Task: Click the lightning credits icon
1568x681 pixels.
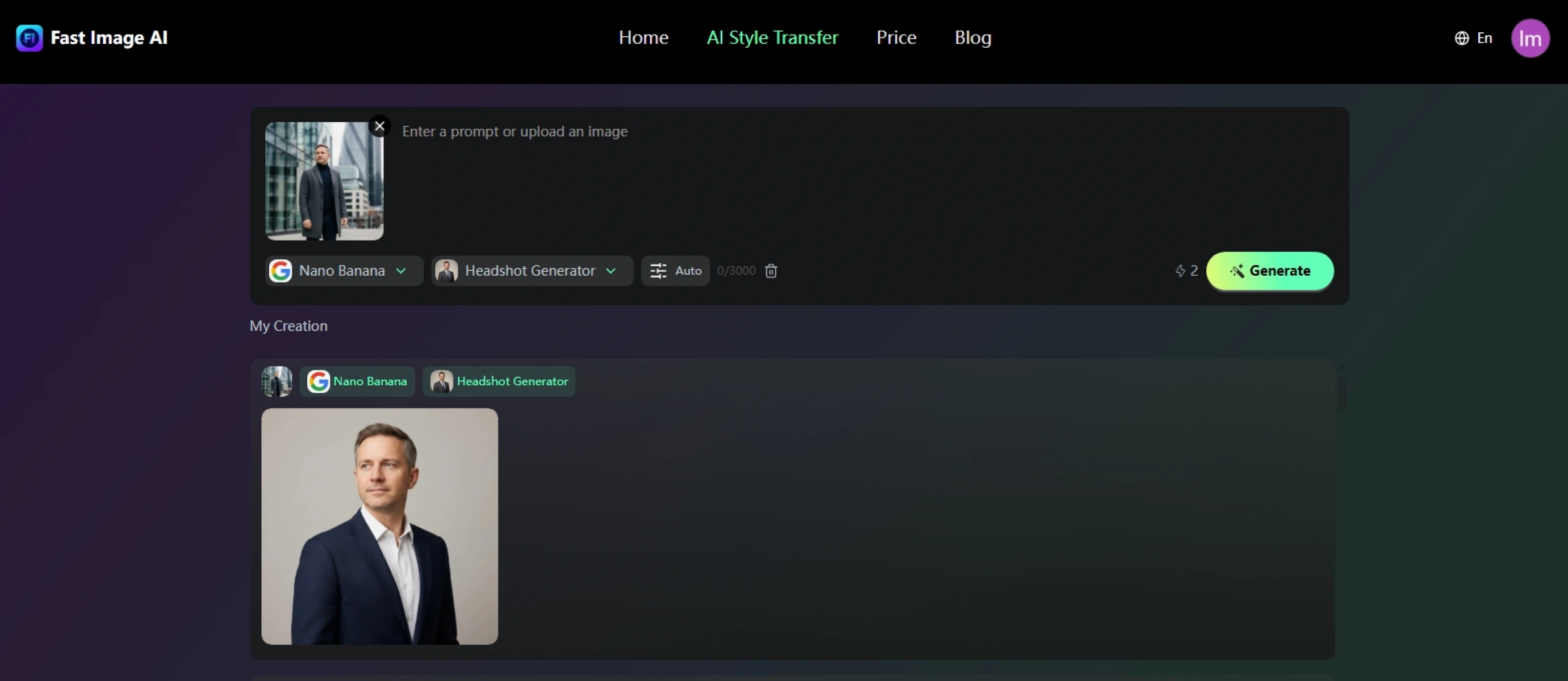Action: pyautogui.click(x=1180, y=271)
